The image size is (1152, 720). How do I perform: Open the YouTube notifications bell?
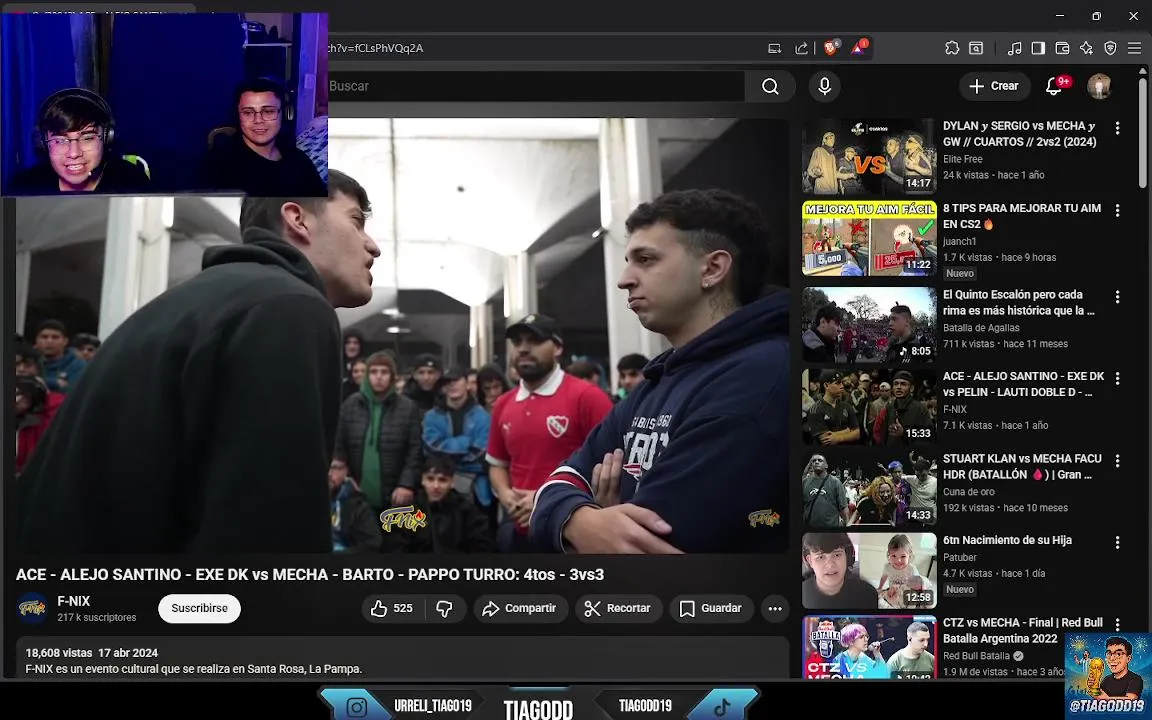pyautogui.click(x=1054, y=87)
